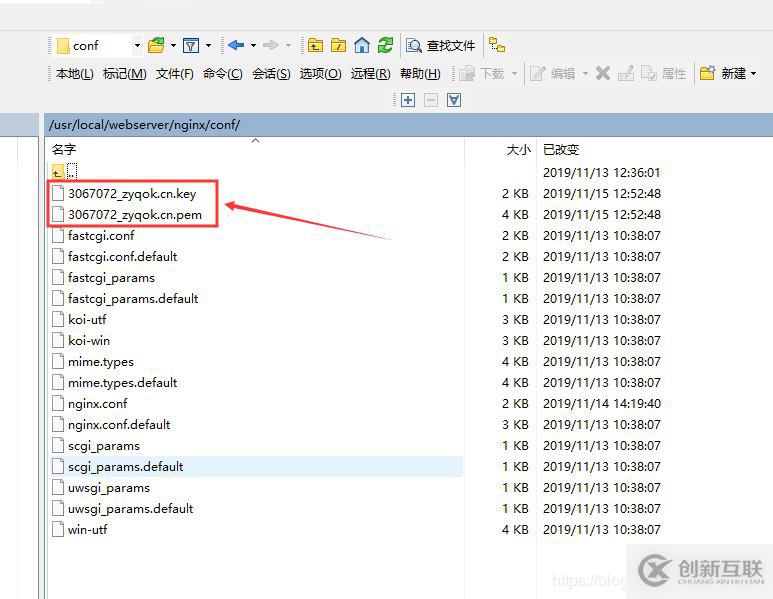Click the open directory/bookmark folder icon

tap(156, 45)
